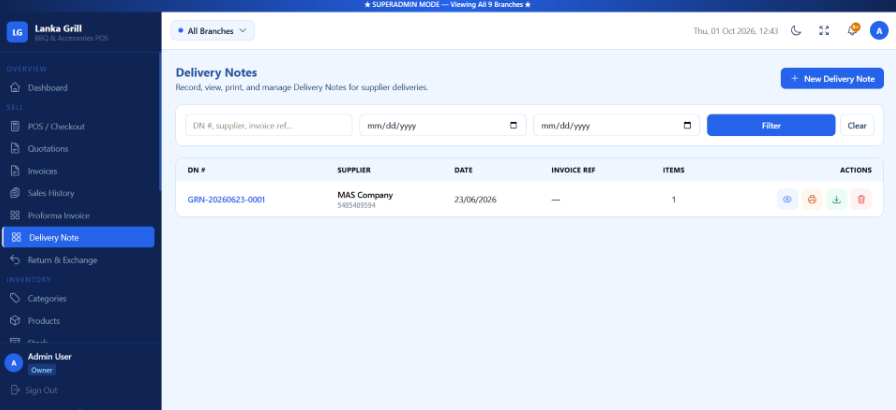Screen dimensions: 896x410
Task: Open the user avatar menu in the header
Action: [879, 31]
